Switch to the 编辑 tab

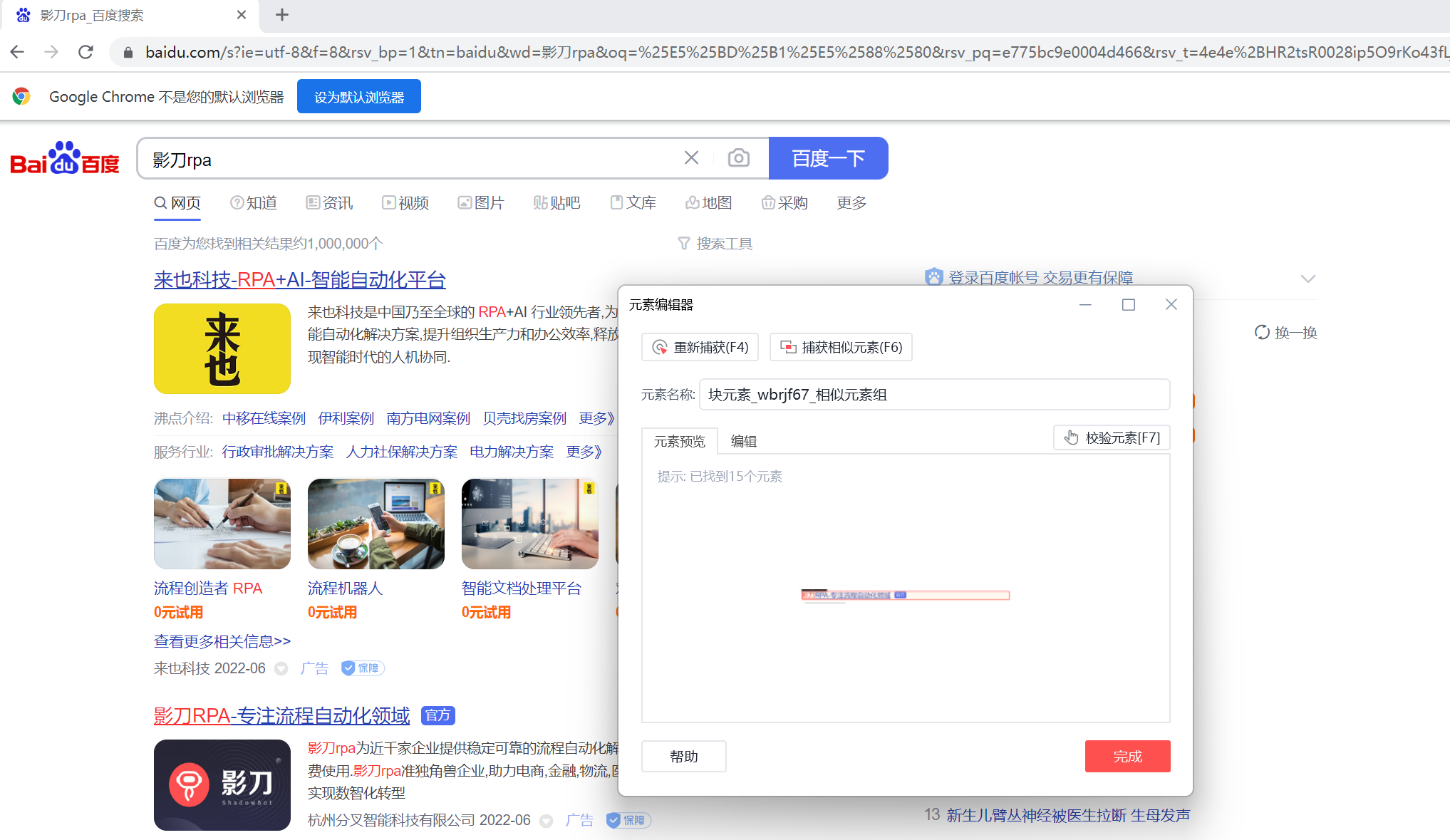pyautogui.click(x=744, y=441)
